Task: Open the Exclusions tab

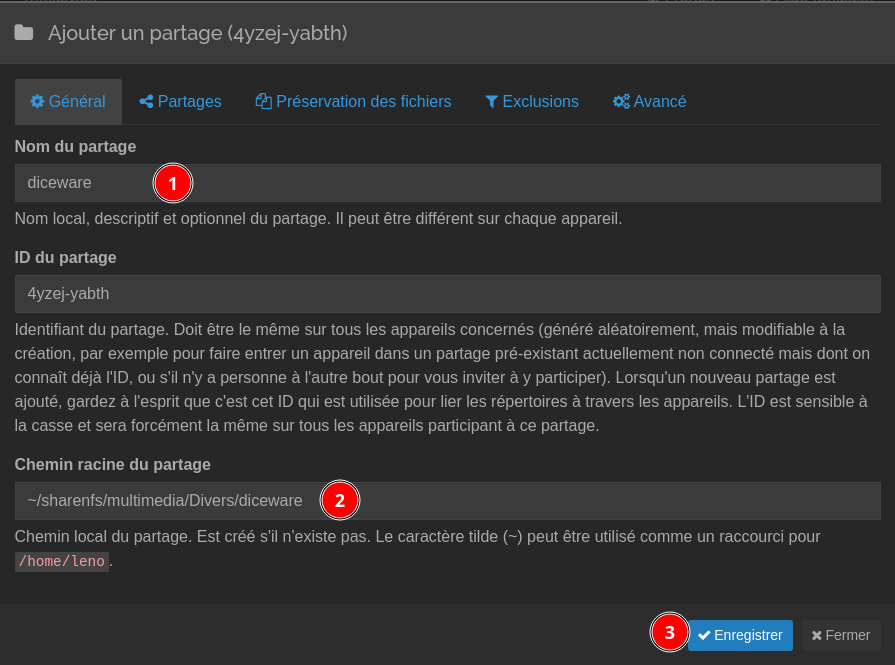Action: (531, 101)
